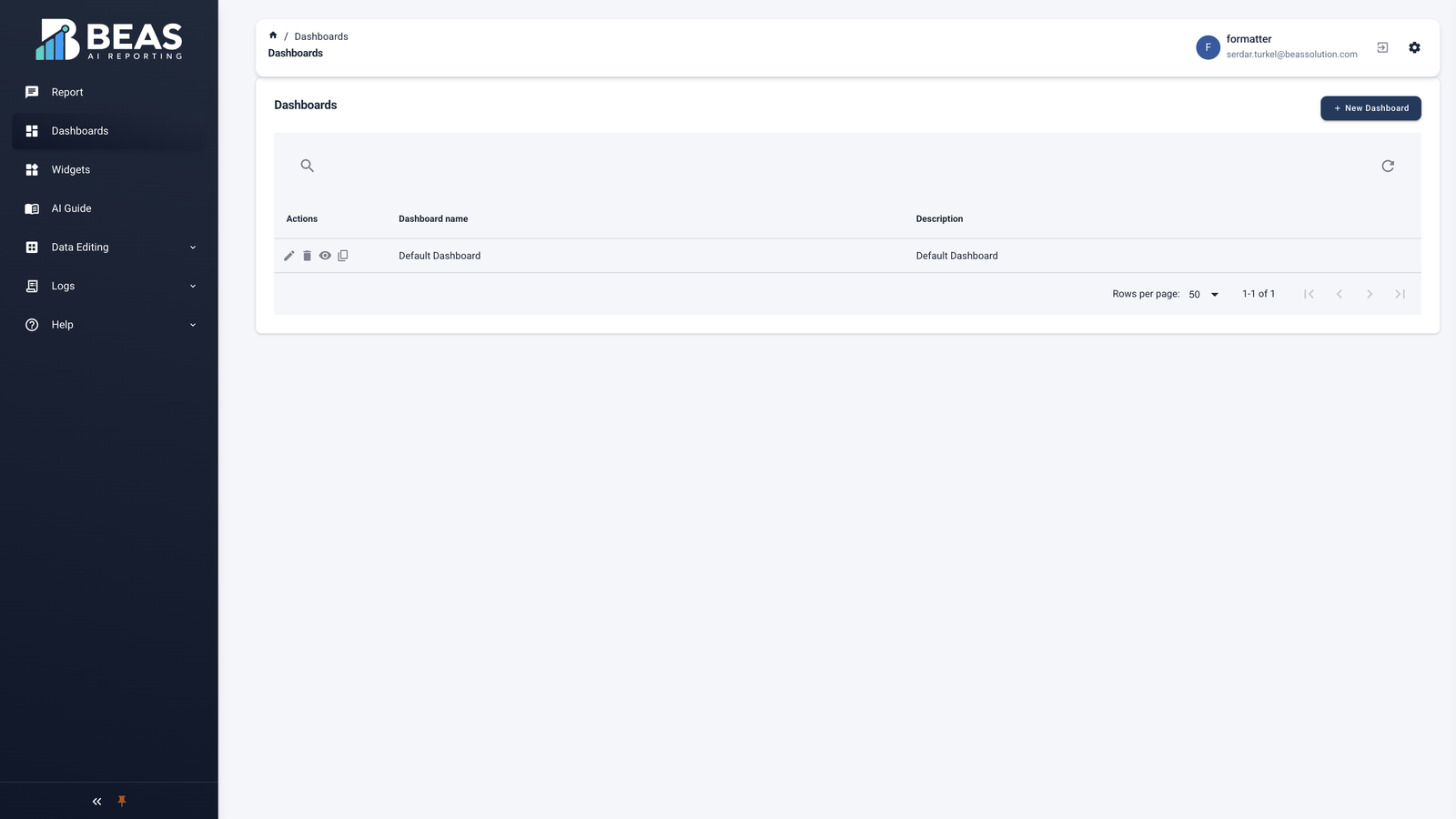
Task: Click the edit pencil icon for Default Dashboard
Action: coord(289,256)
